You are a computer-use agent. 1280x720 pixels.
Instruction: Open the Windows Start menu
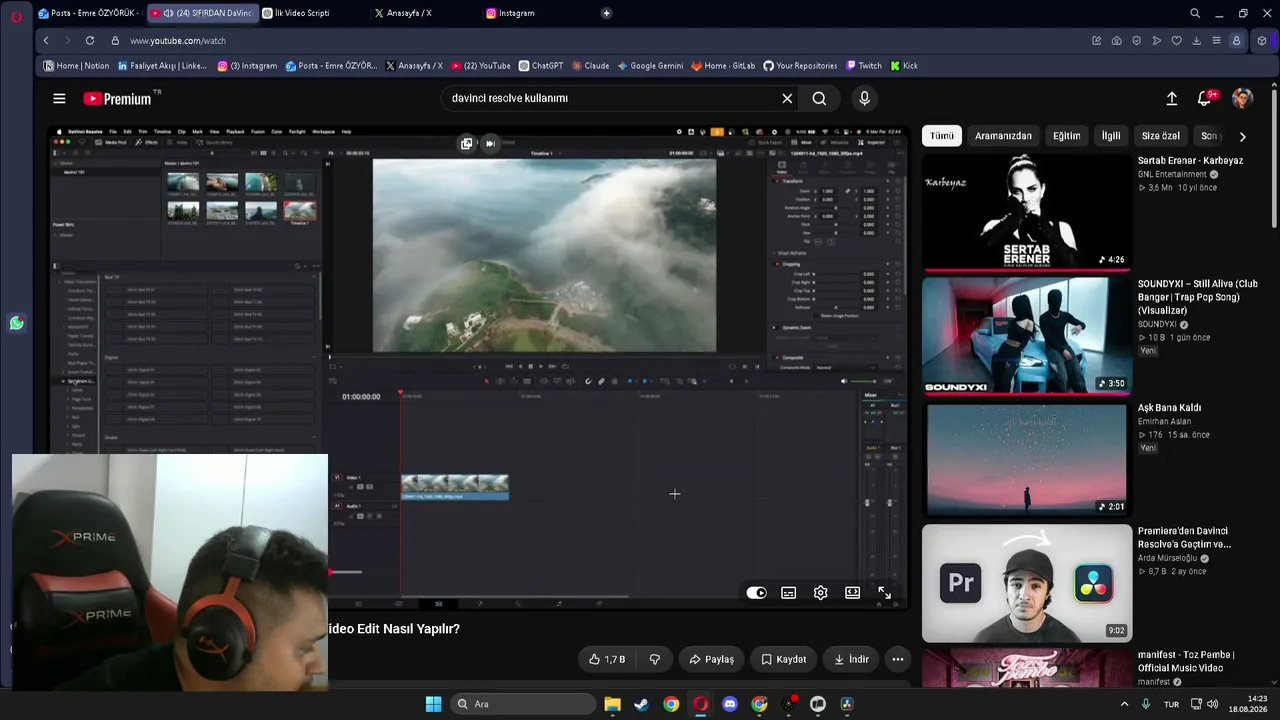[x=433, y=704]
